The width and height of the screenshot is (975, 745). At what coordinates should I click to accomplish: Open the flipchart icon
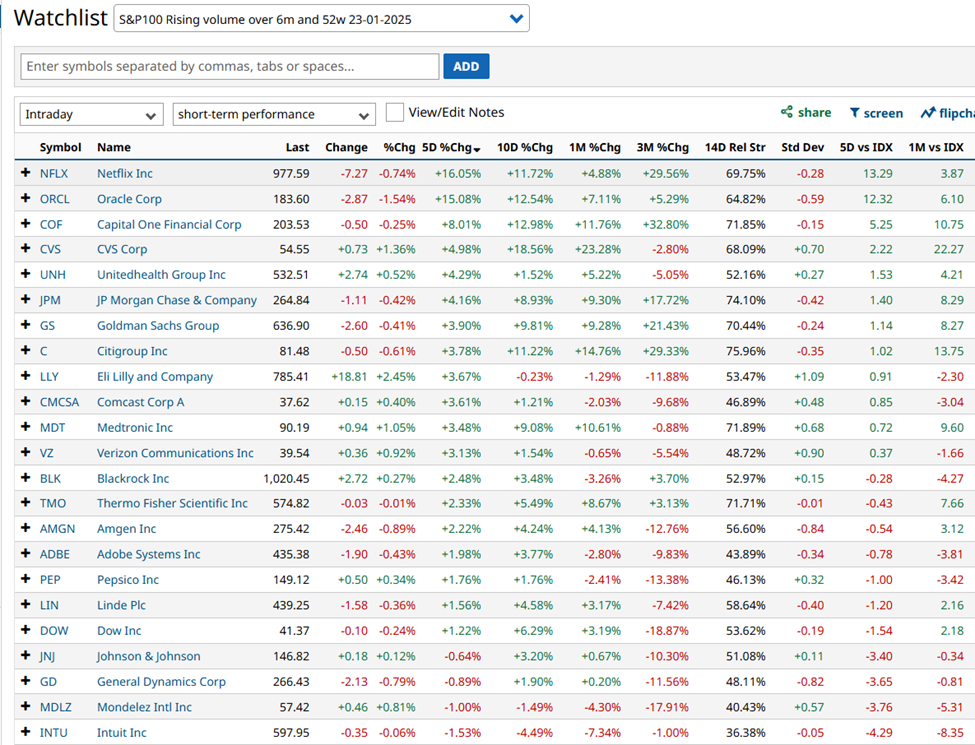(928, 113)
